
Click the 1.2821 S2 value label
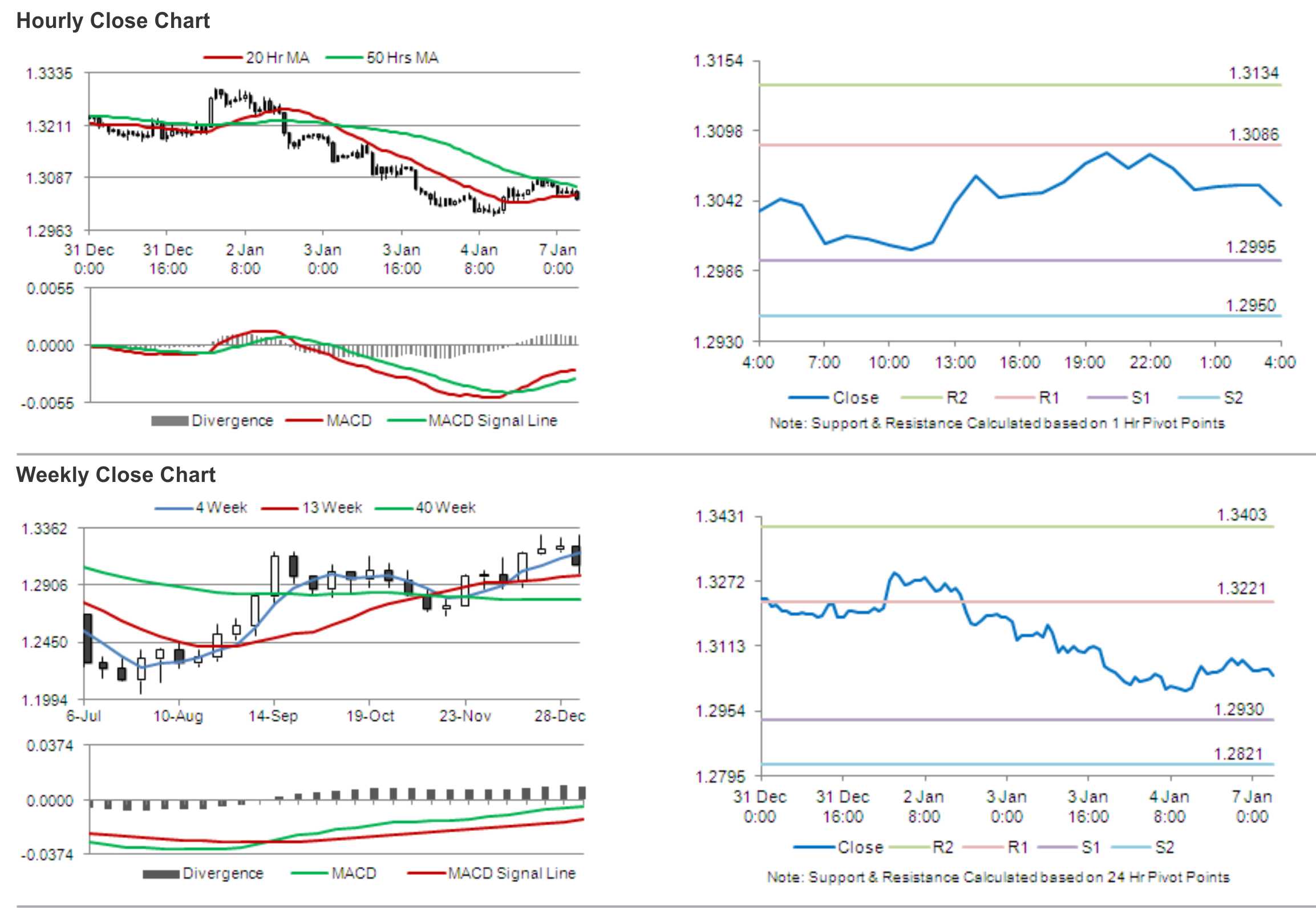click(x=1238, y=754)
